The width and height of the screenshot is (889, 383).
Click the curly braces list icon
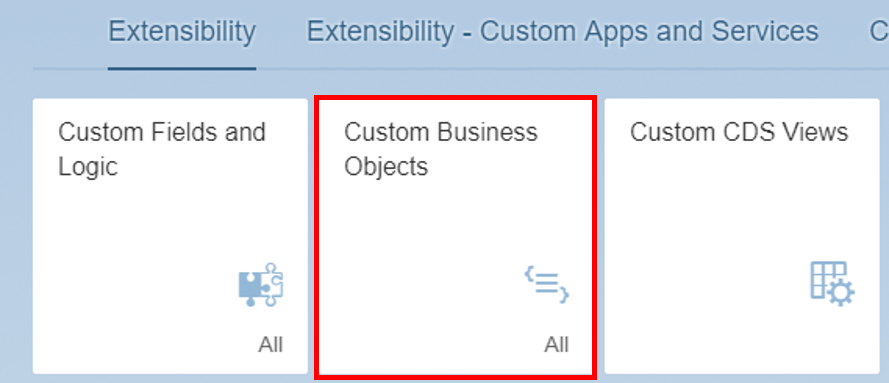point(547,285)
